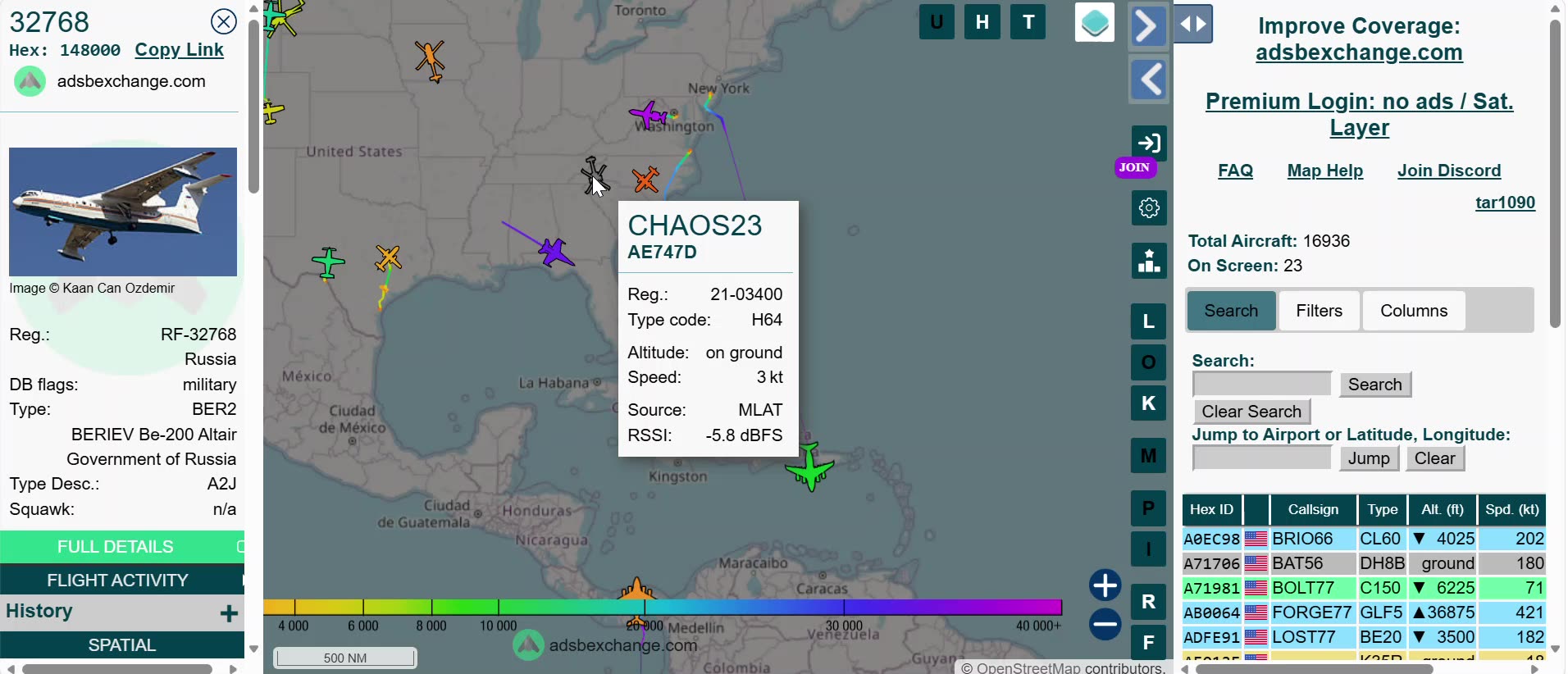Click the purple JOIN badge
1568x674 pixels.
[1135, 167]
